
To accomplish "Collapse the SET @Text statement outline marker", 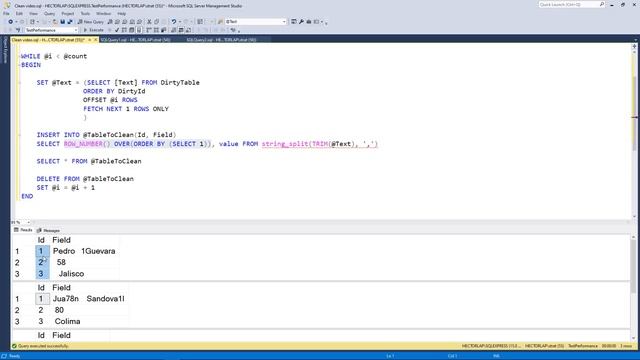I will pyautogui.click(x=19, y=82).
